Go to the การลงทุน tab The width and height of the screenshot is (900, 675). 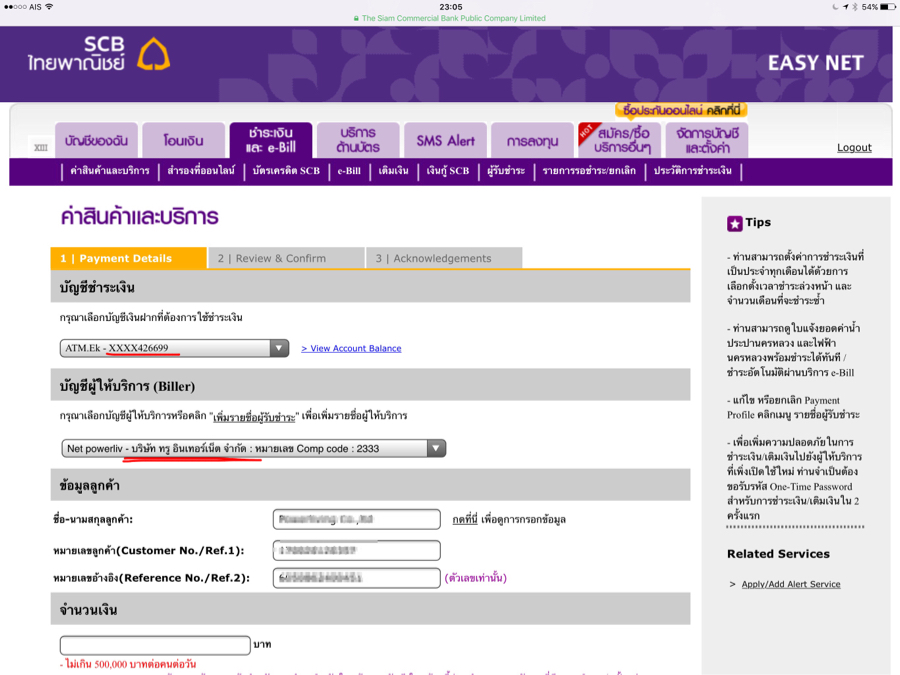pyautogui.click(x=533, y=140)
